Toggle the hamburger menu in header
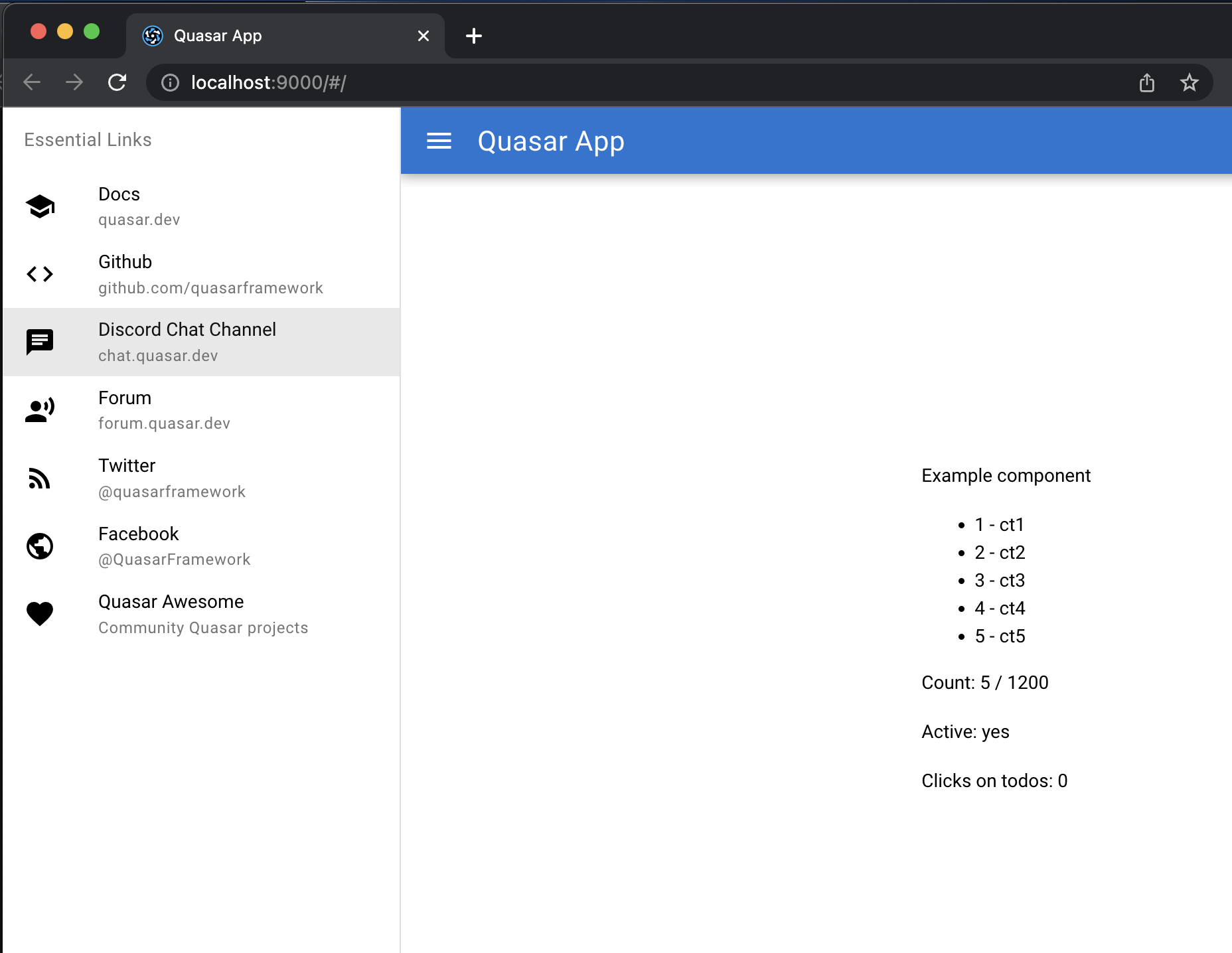The height and width of the screenshot is (953, 1232). point(439,141)
